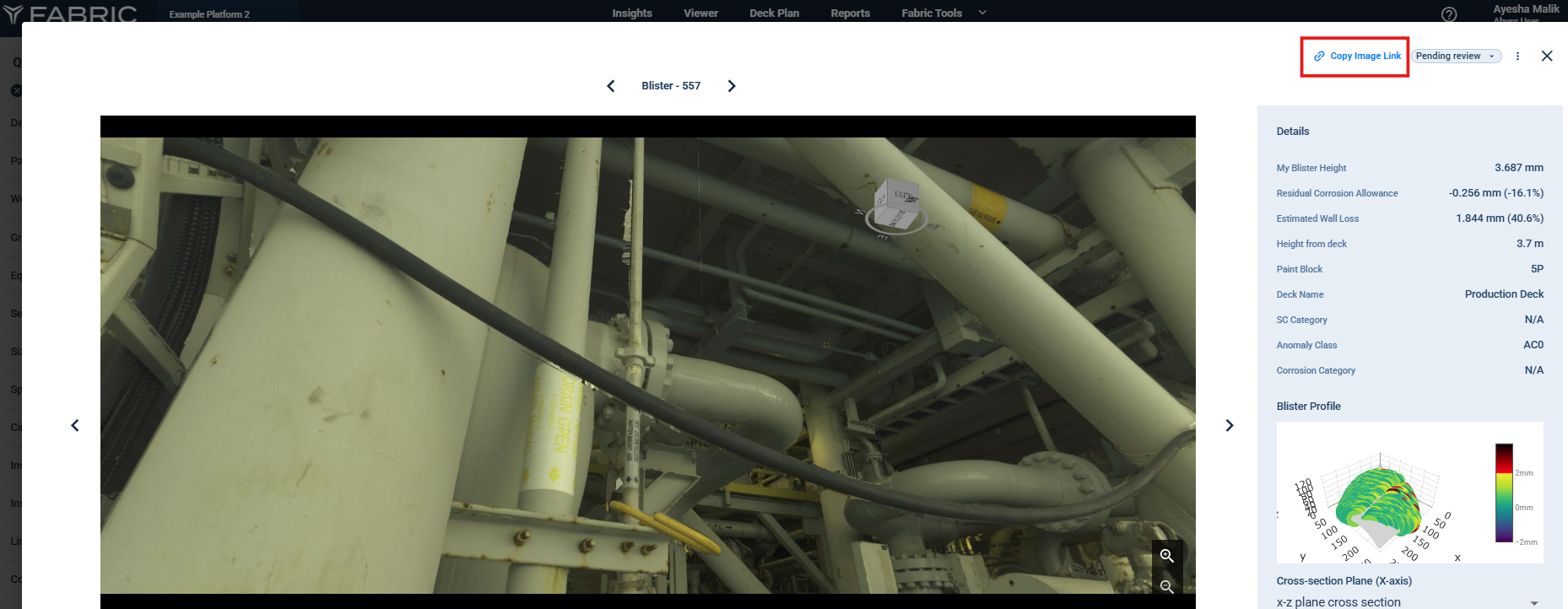Close the blister detail dialog
The image size is (1568, 609).
pos(1547,57)
